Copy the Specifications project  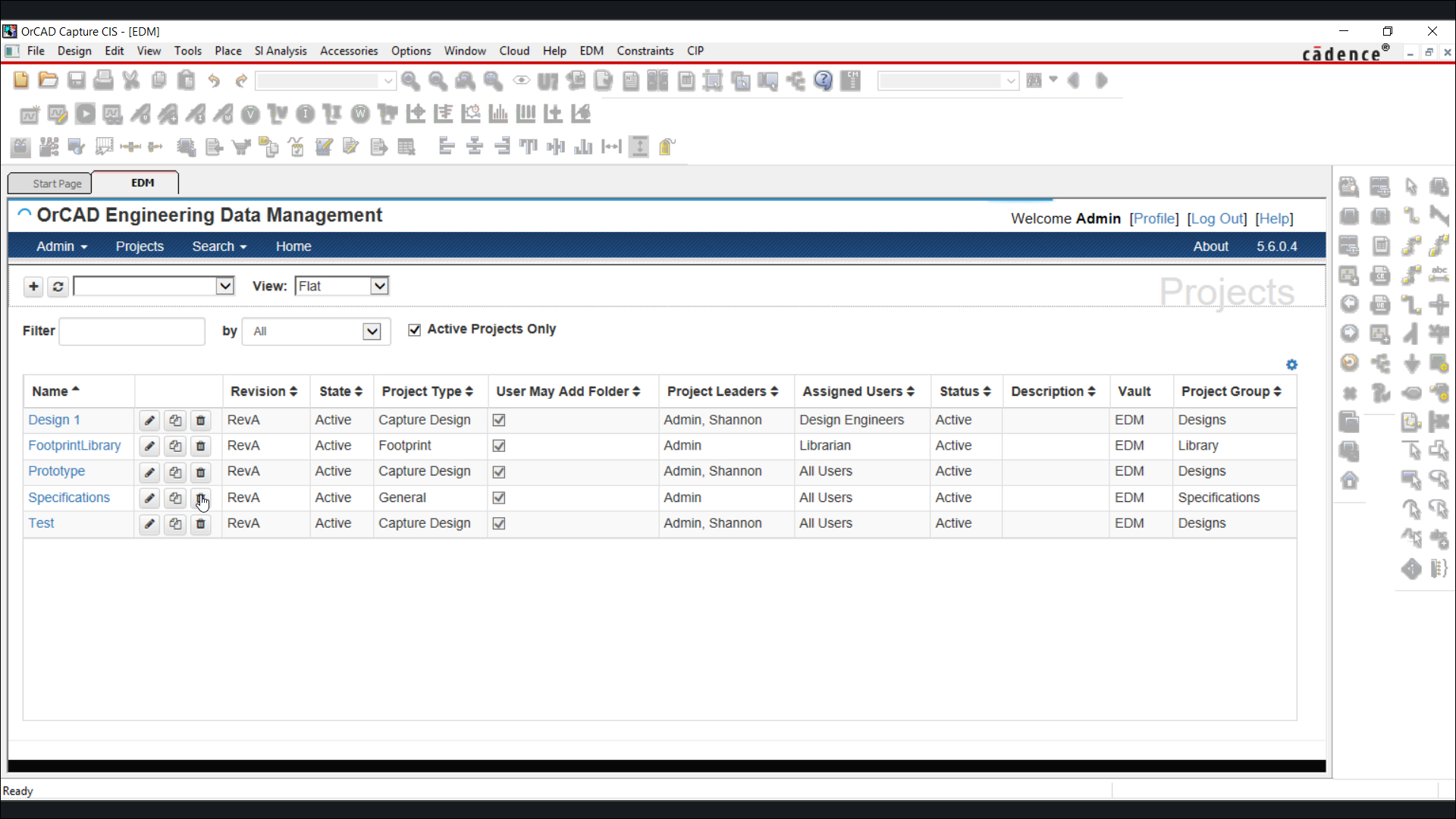(x=175, y=498)
